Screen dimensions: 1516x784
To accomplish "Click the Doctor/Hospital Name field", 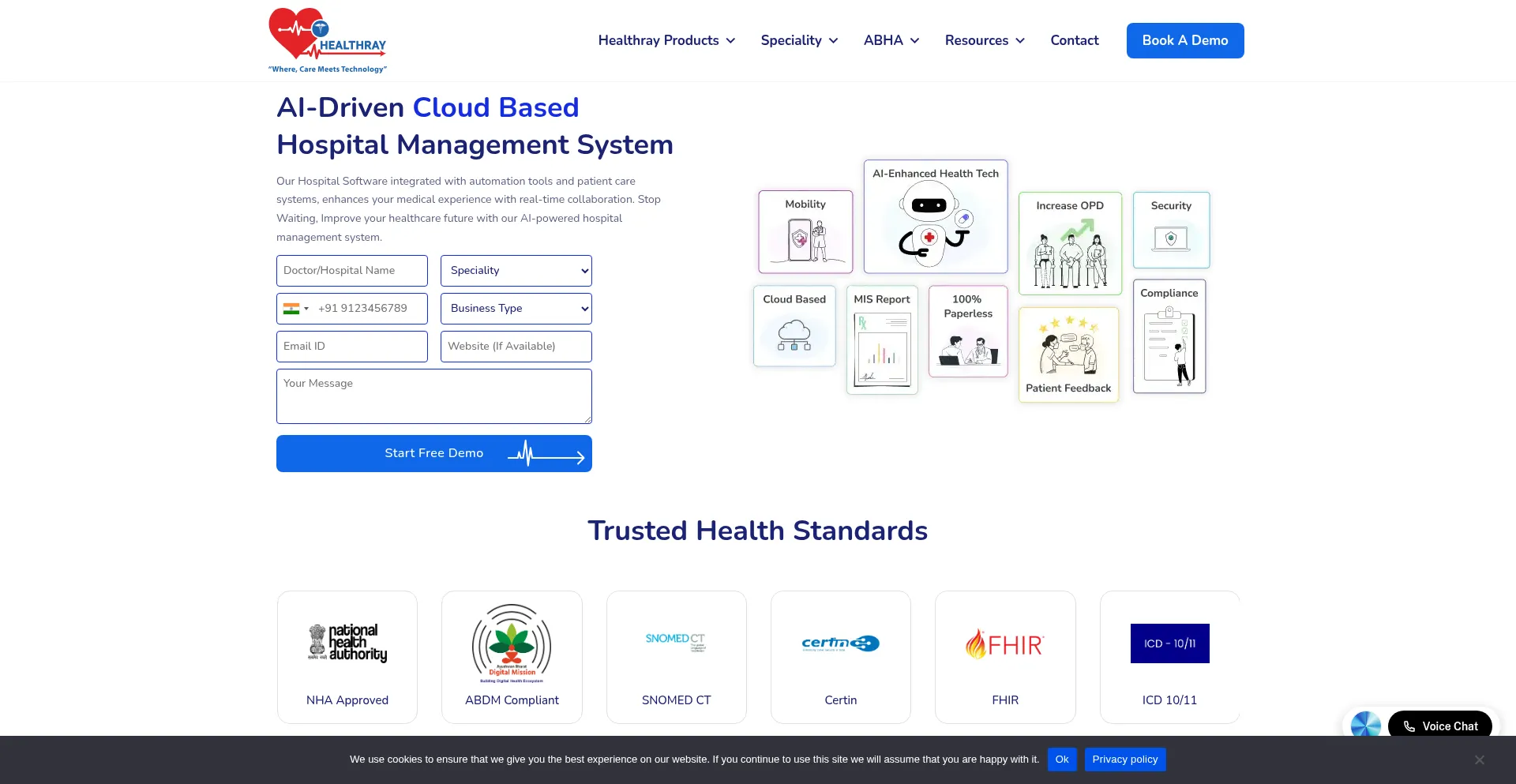I will tap(351, 271).
